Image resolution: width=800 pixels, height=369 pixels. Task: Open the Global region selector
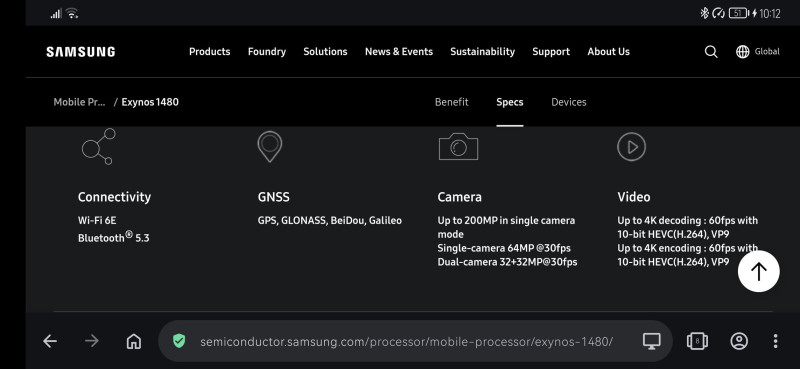click(x=758, y=52)
